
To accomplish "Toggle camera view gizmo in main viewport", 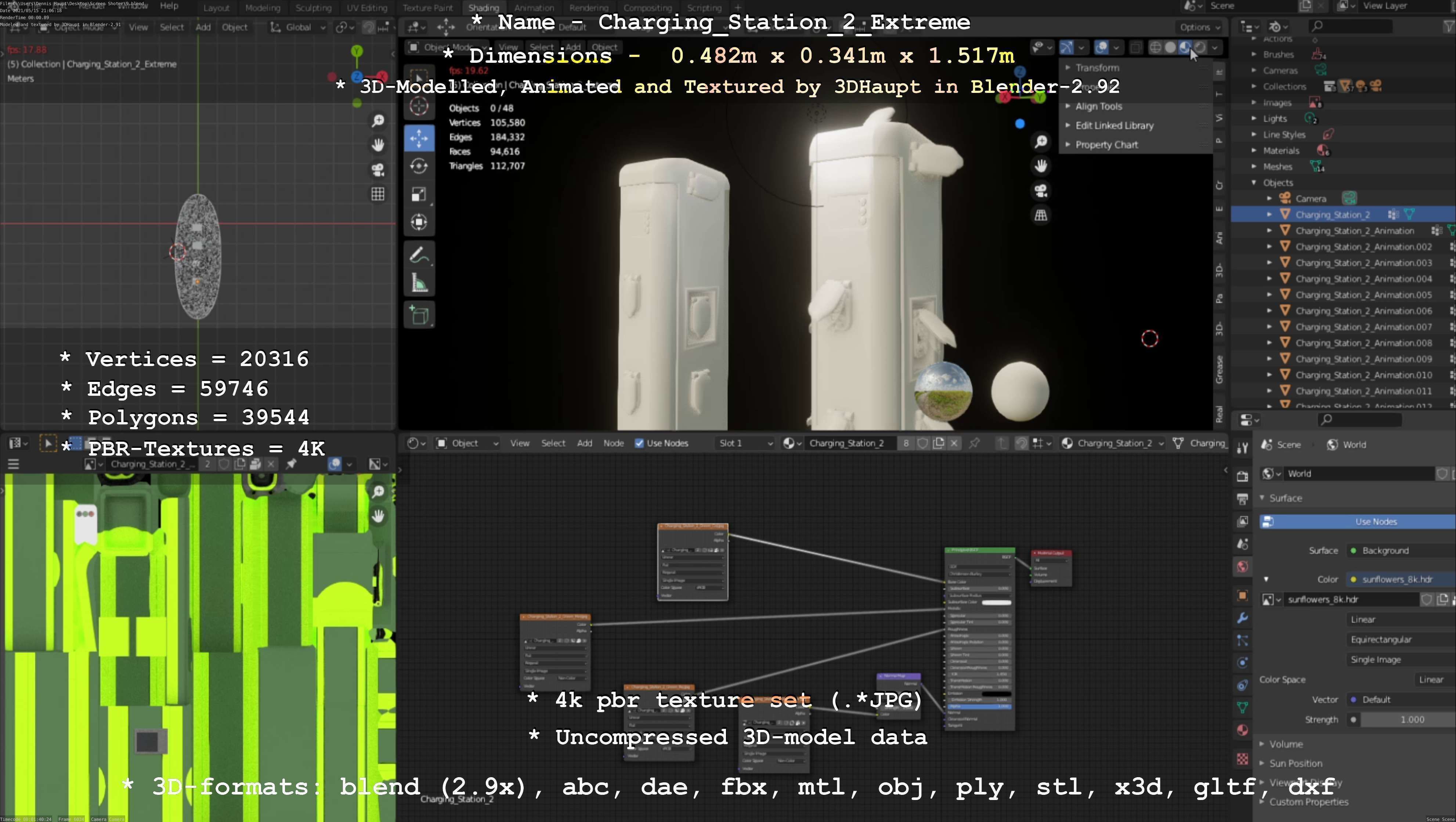I will click(x=1041, y=191).
